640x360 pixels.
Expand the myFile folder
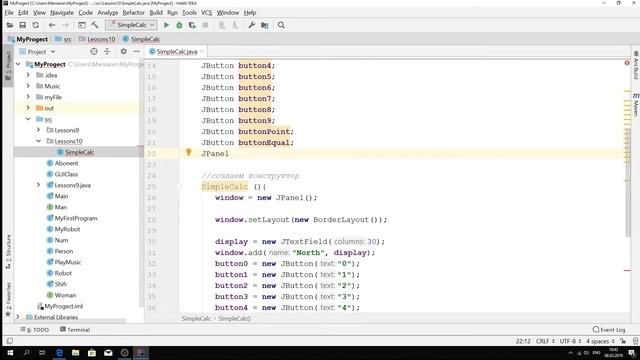tap(28, 97)
